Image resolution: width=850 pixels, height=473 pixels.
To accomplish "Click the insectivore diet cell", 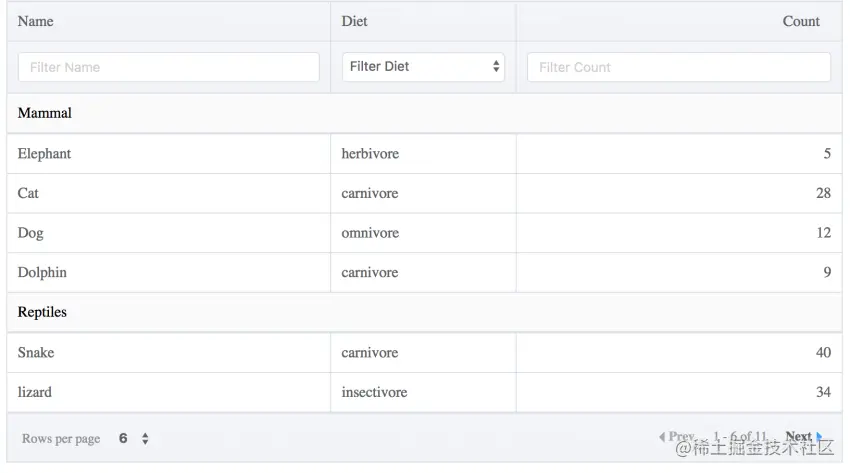I will click(x=374, y=392).
